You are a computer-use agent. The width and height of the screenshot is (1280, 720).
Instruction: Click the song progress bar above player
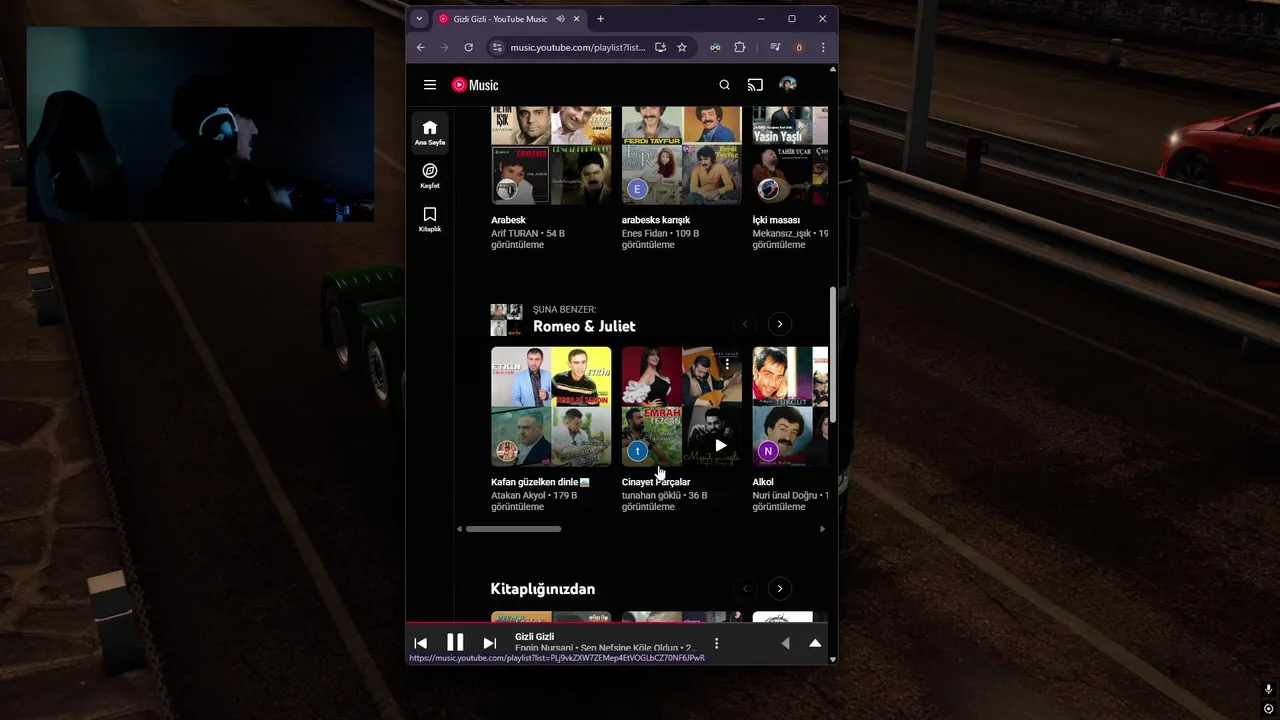point(617,623)
